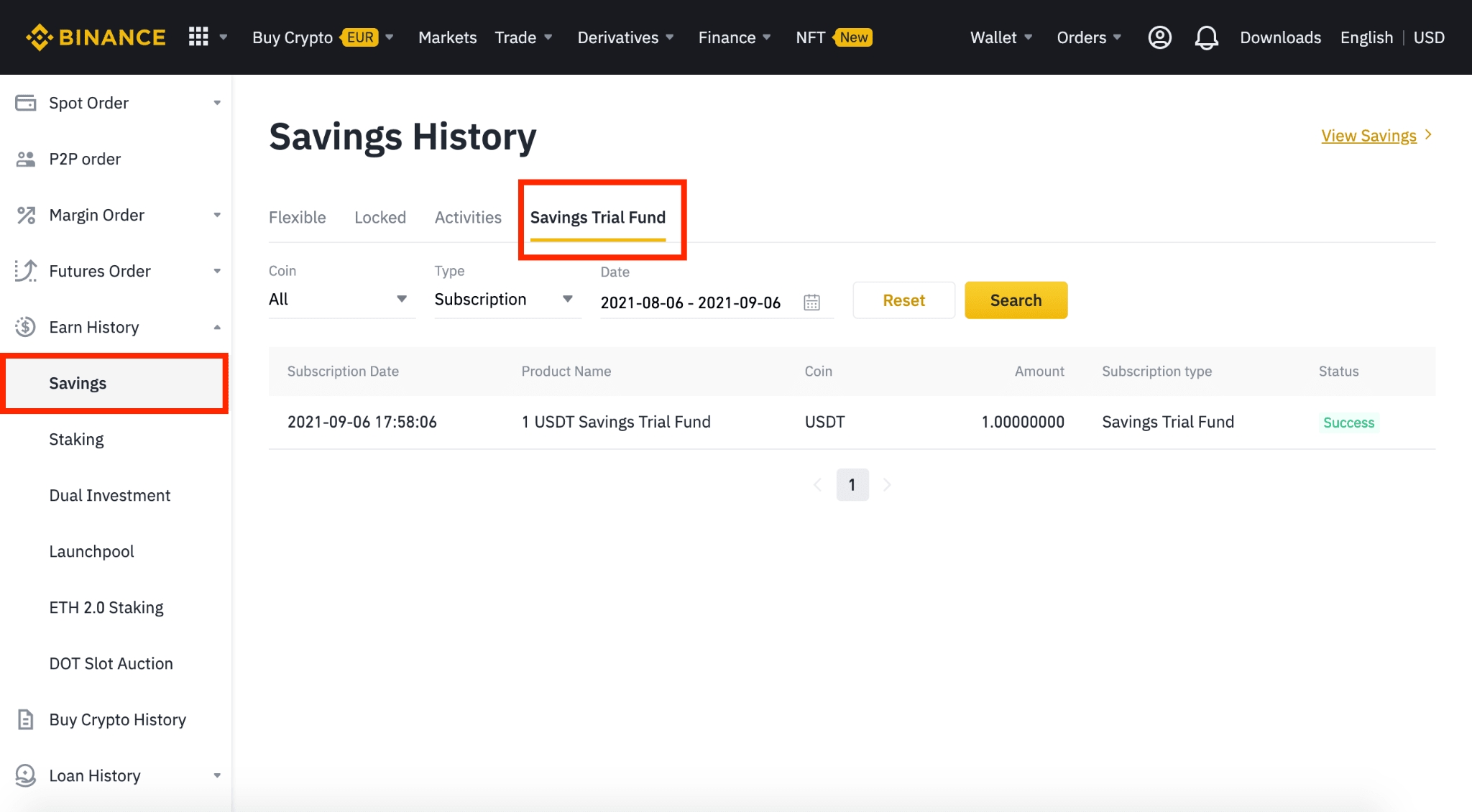
Task: Expand the Spot Order sidebar section
Action: coord(216,103)
